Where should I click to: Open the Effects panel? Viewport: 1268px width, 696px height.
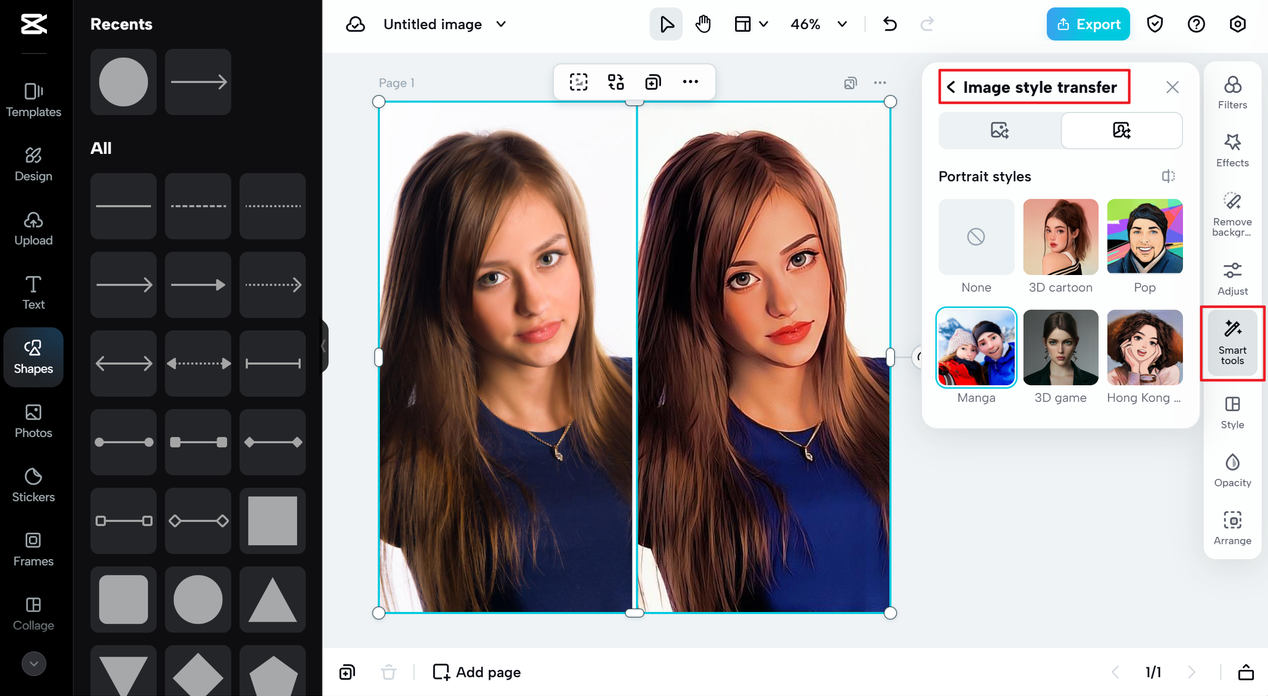(1232, 150)
